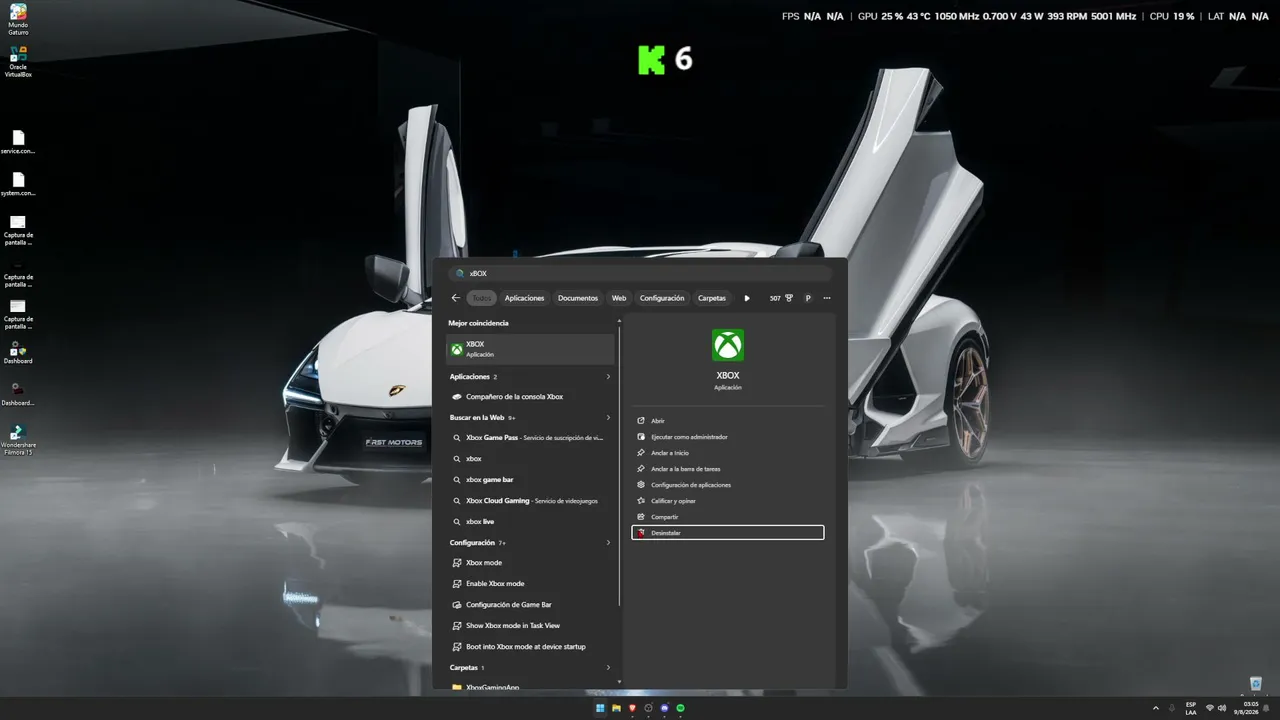This screenshot has height=720, width=1280.
Task: Open the Brave browser taskbar icon
Action: (x=632, y=708)
